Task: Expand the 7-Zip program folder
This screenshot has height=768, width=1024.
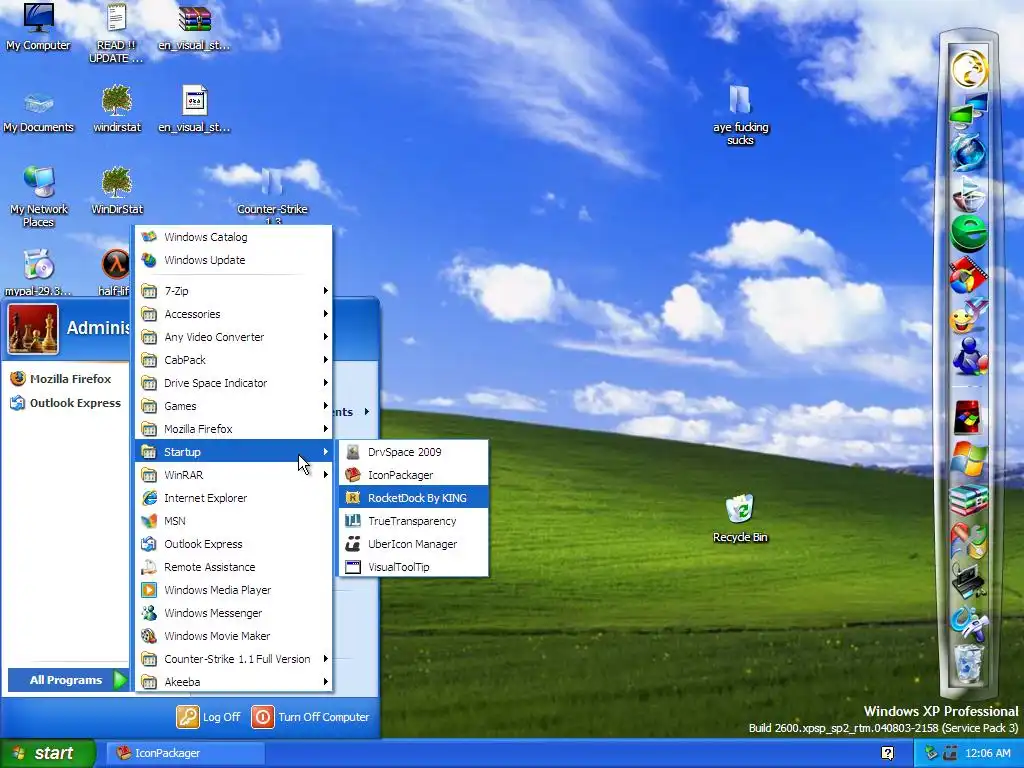Action: (x=234, y=291)
